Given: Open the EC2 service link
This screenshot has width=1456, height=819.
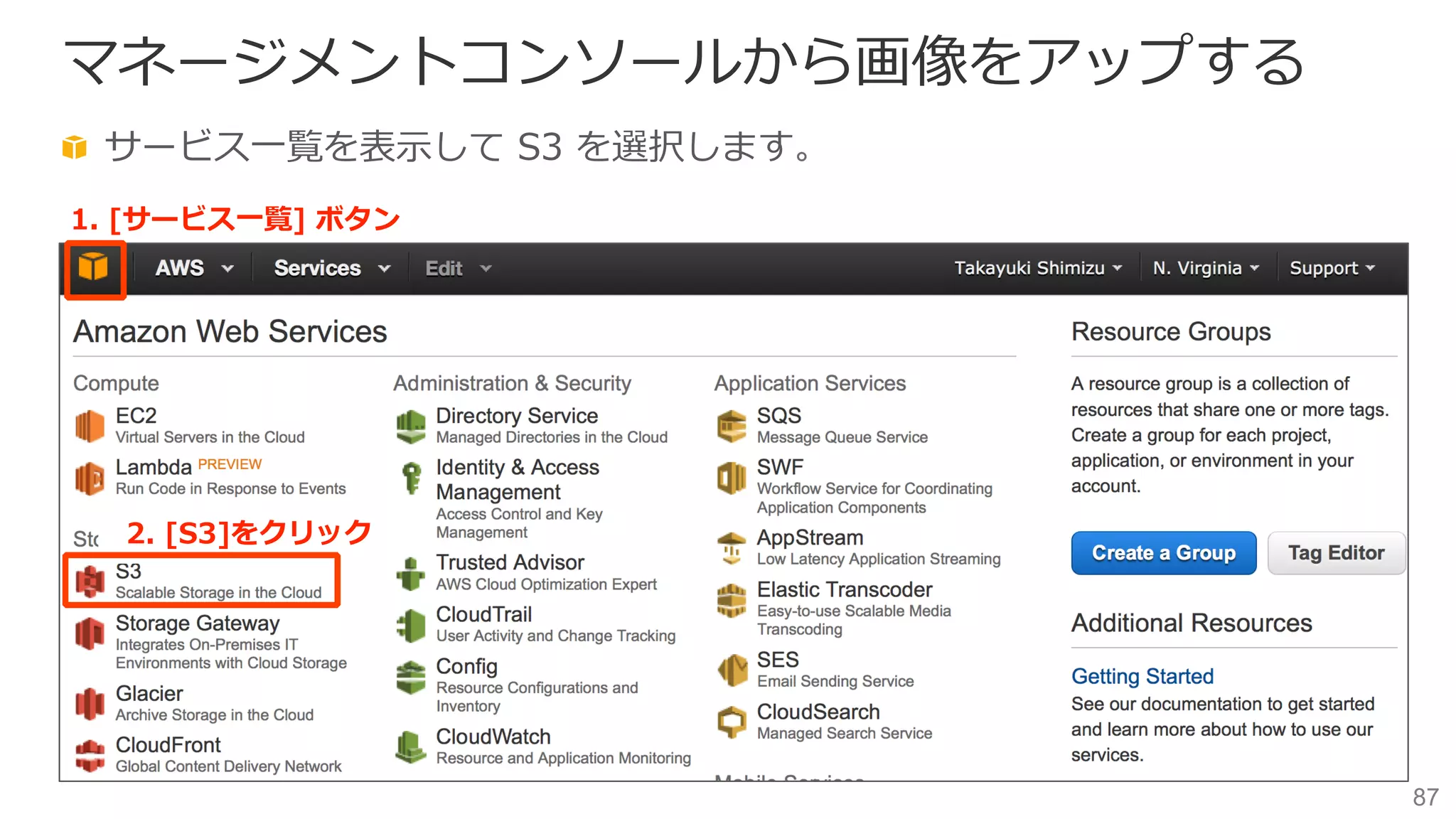Looking at the screenshot, I should pyautogui.click(x=136, y=415).
